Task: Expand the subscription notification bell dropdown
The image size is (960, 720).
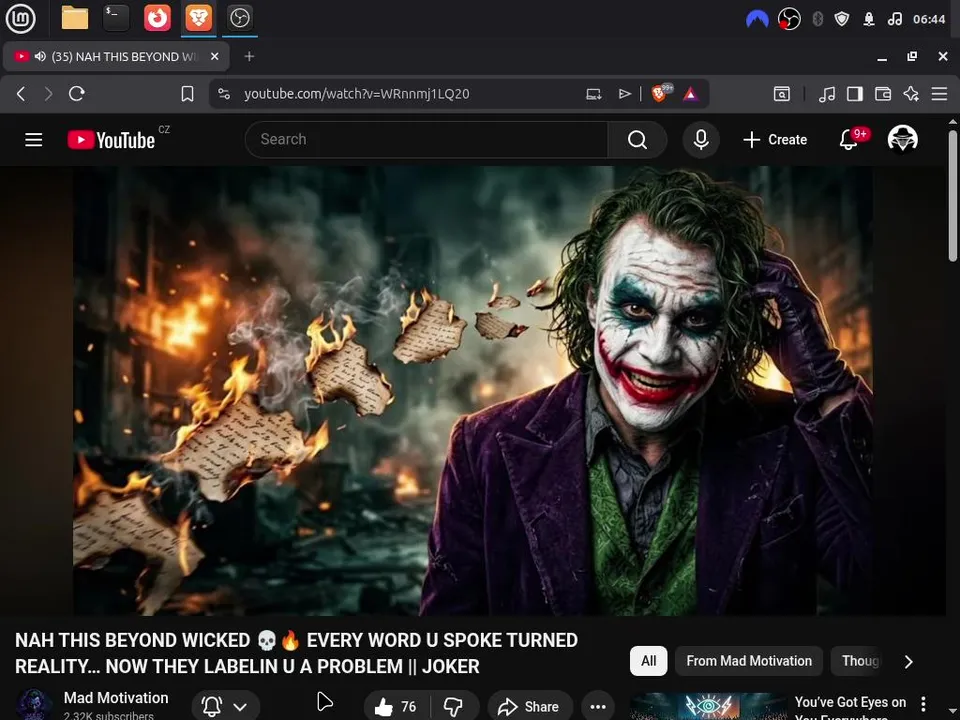Action: coord(225,707)
